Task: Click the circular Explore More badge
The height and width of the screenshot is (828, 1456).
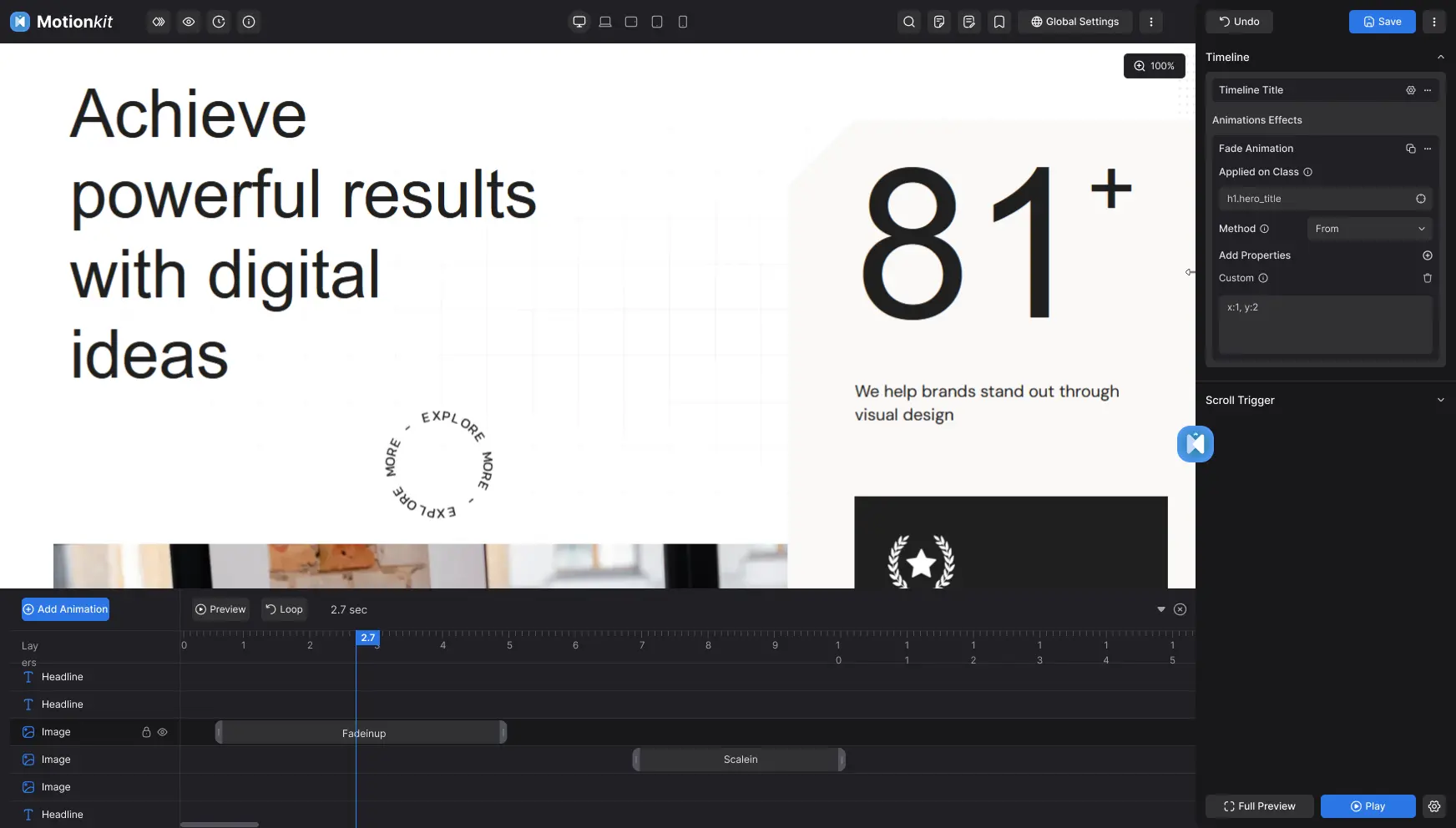Action: pos(439,464)
